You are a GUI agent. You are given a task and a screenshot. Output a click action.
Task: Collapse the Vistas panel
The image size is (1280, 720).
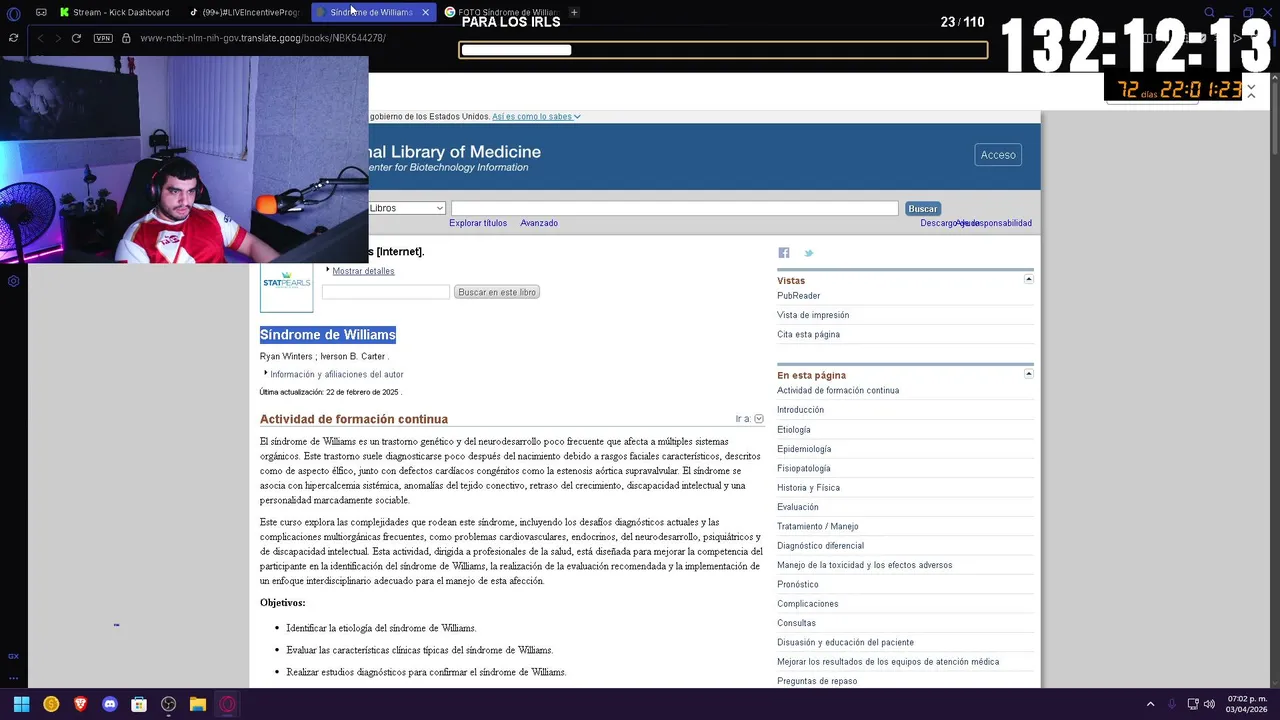pos(1029,279)
